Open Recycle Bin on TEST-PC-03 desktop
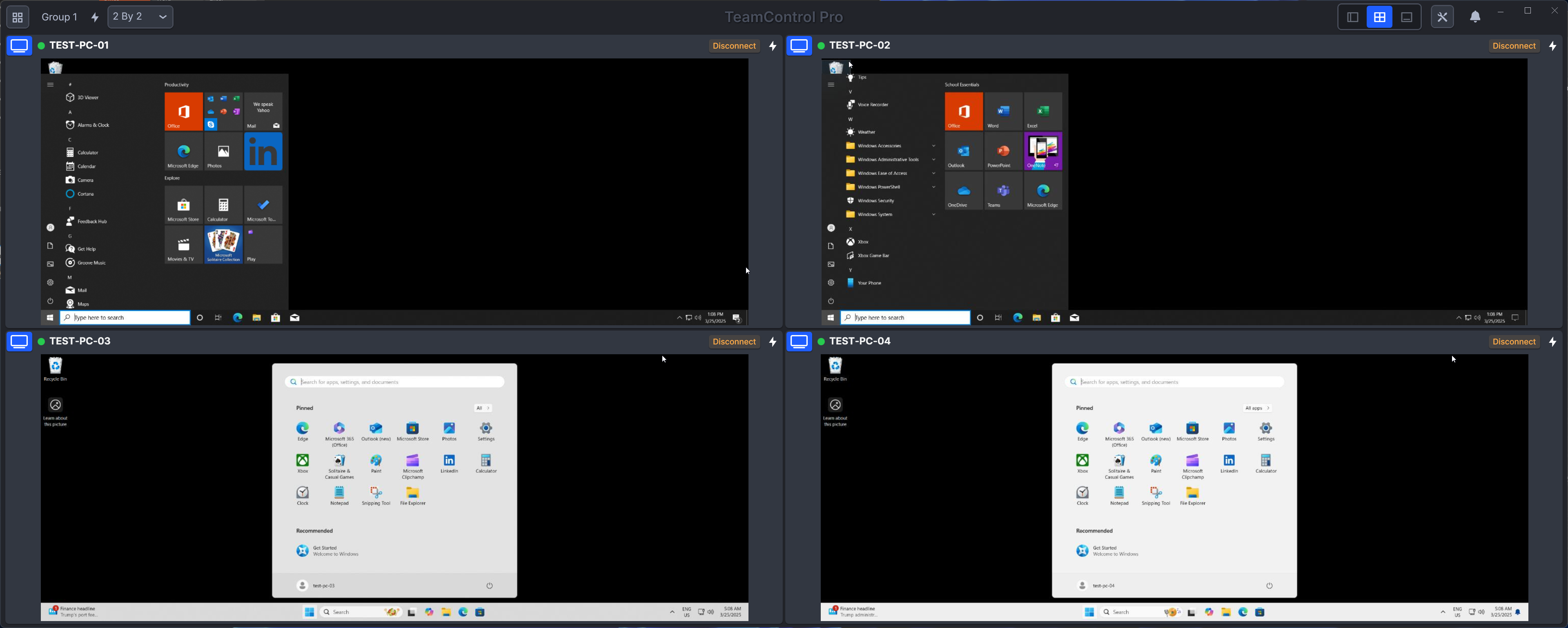Screen dimensions: 1568x628 [56, 370]
